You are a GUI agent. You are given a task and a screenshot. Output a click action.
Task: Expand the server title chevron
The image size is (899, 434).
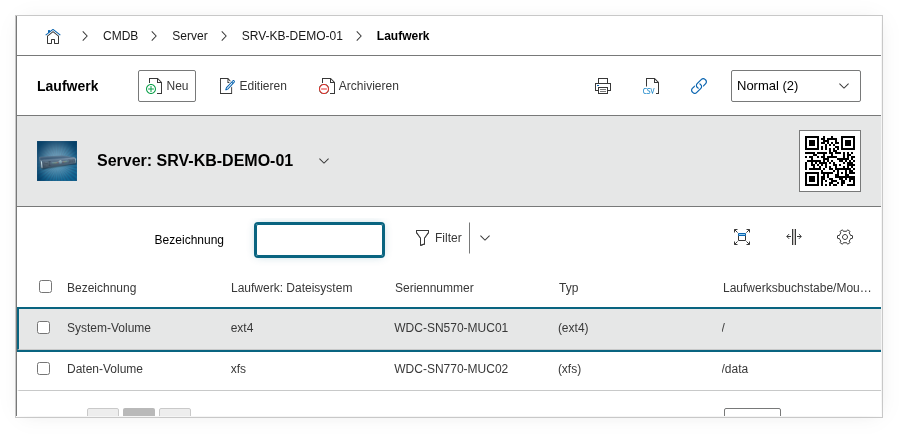[x=324, y=161]
